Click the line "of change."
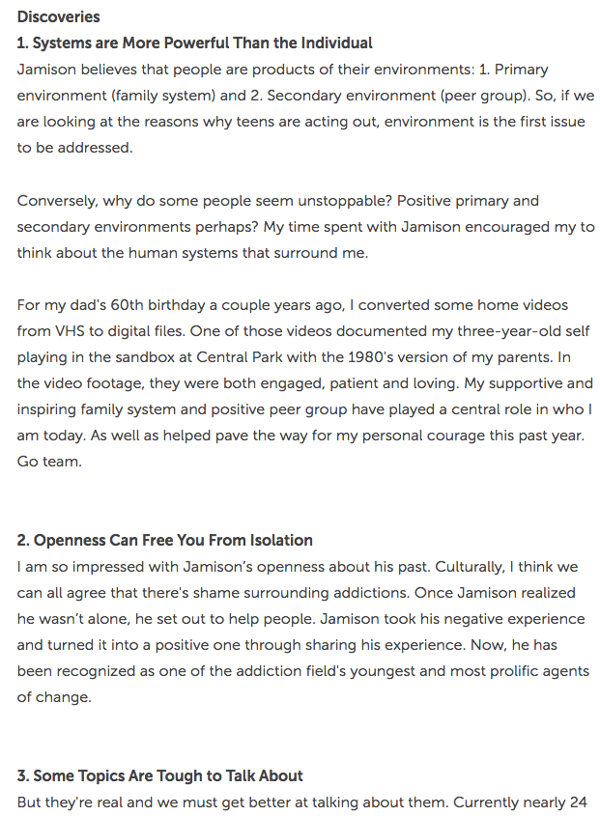This screenshot has height=816, width=600. pyautogui.click(x=54, y=697)
